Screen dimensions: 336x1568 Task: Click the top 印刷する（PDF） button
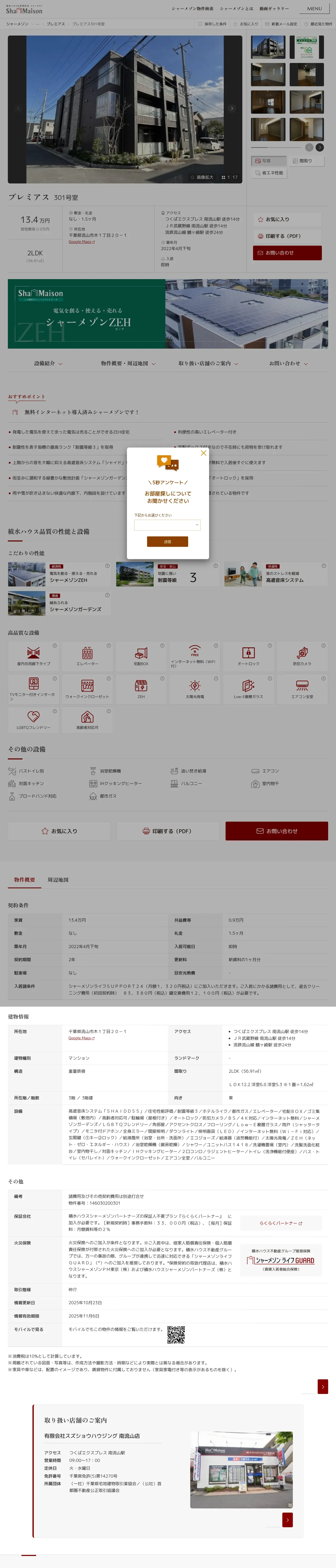click(287, 236)
